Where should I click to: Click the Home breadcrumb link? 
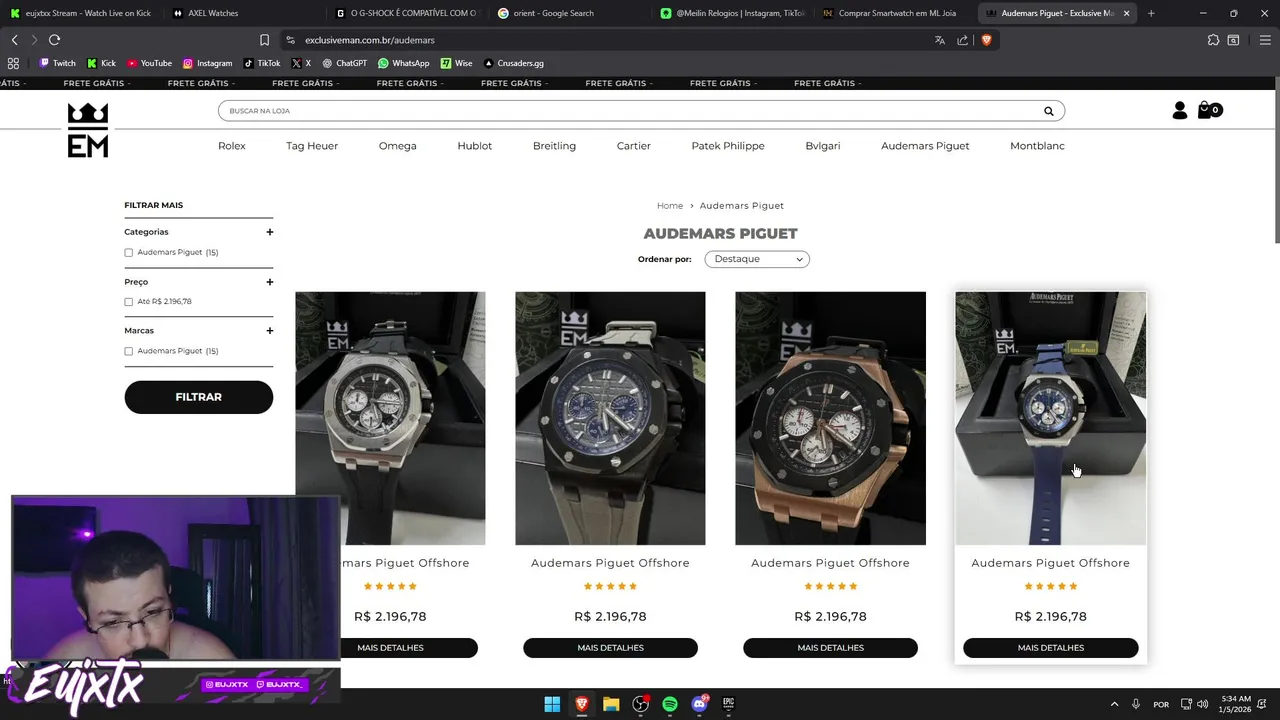point(670,206)
